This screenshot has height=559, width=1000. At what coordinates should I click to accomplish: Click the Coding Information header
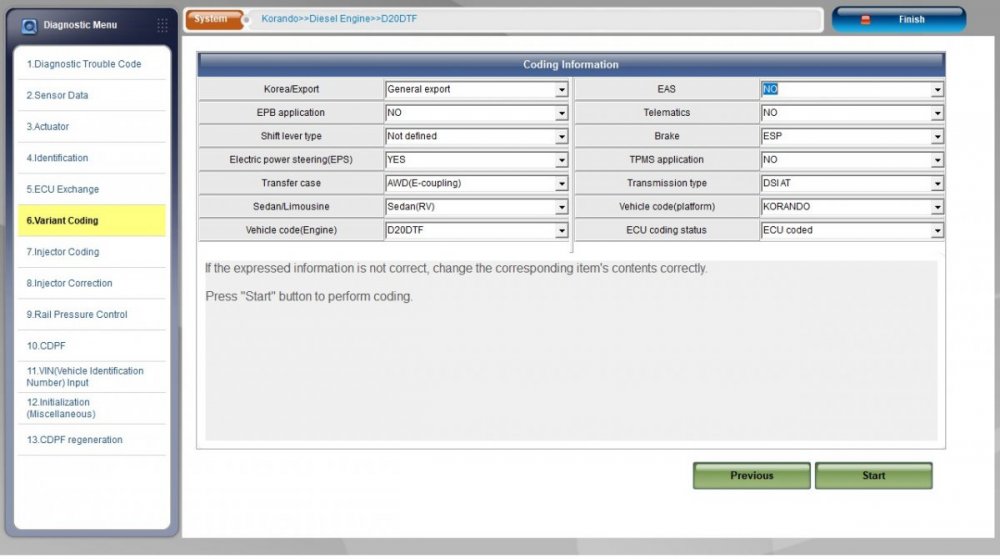(571, 64)
